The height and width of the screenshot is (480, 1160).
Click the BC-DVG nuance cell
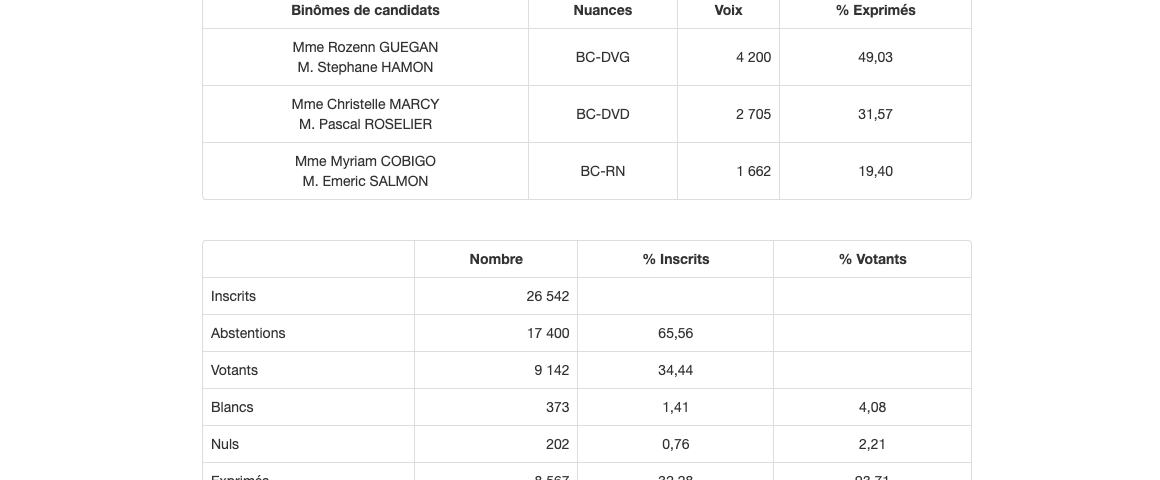click(602, 57)
